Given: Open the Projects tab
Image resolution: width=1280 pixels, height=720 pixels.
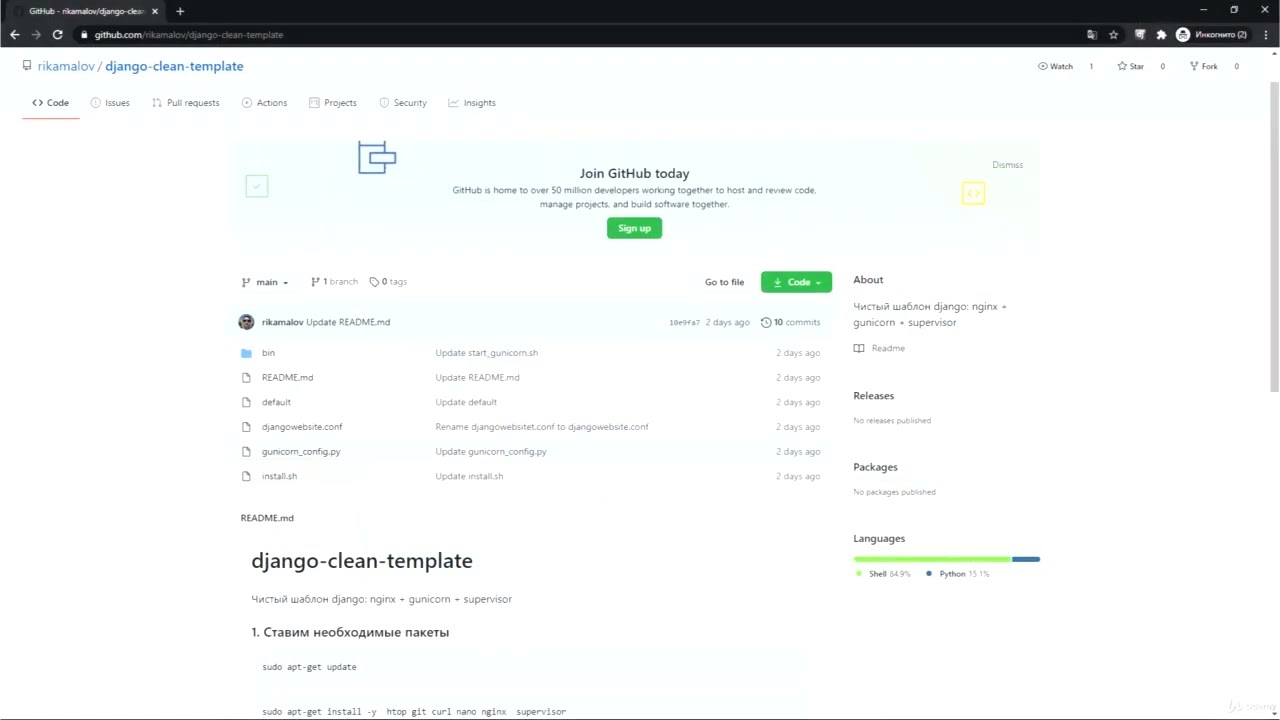Looking at the screenshot, I should (x=333, y=103).
